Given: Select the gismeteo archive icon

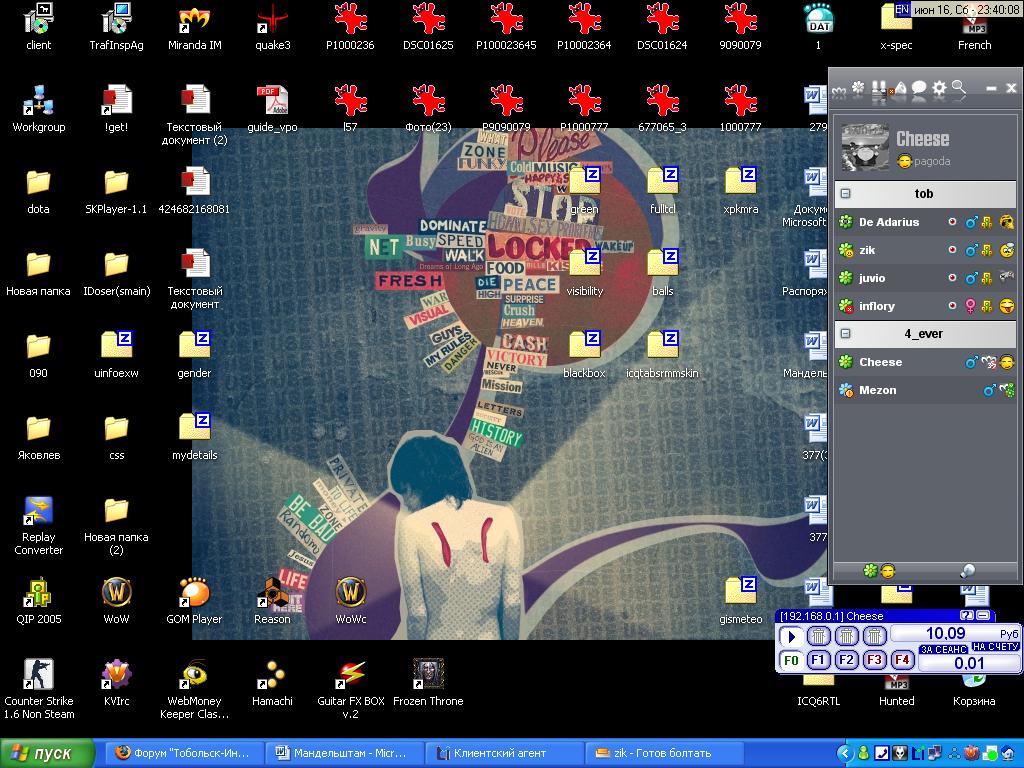Looking at the screenshot, I should pos(741,601).
